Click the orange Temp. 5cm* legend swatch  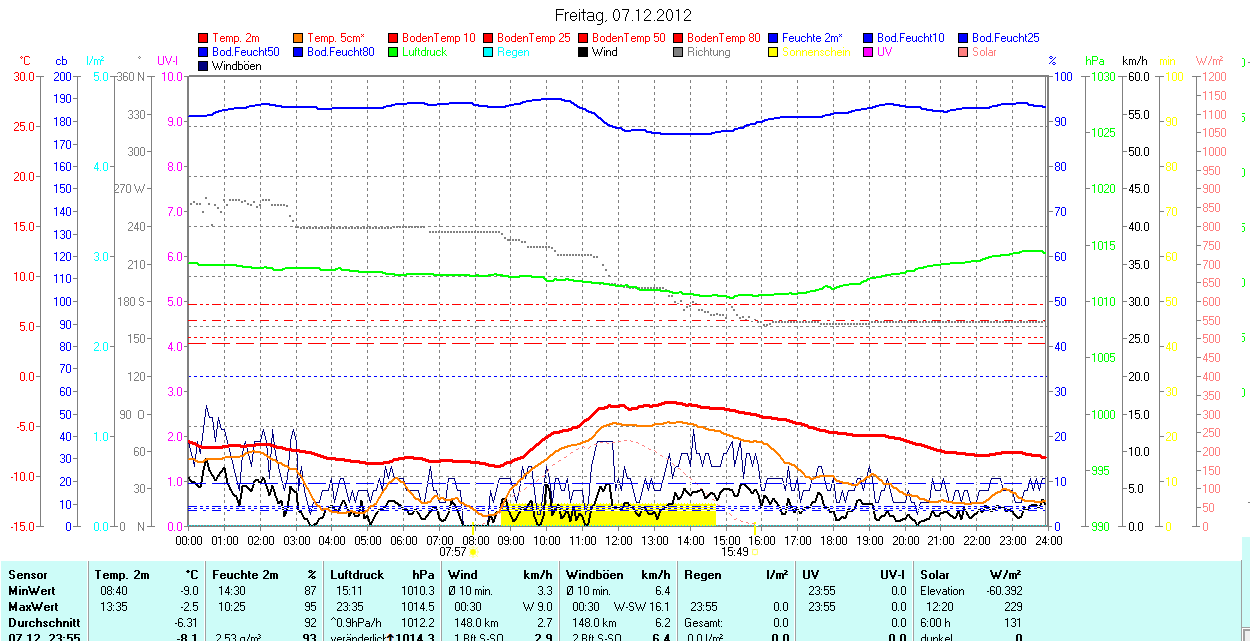point(299,38)
